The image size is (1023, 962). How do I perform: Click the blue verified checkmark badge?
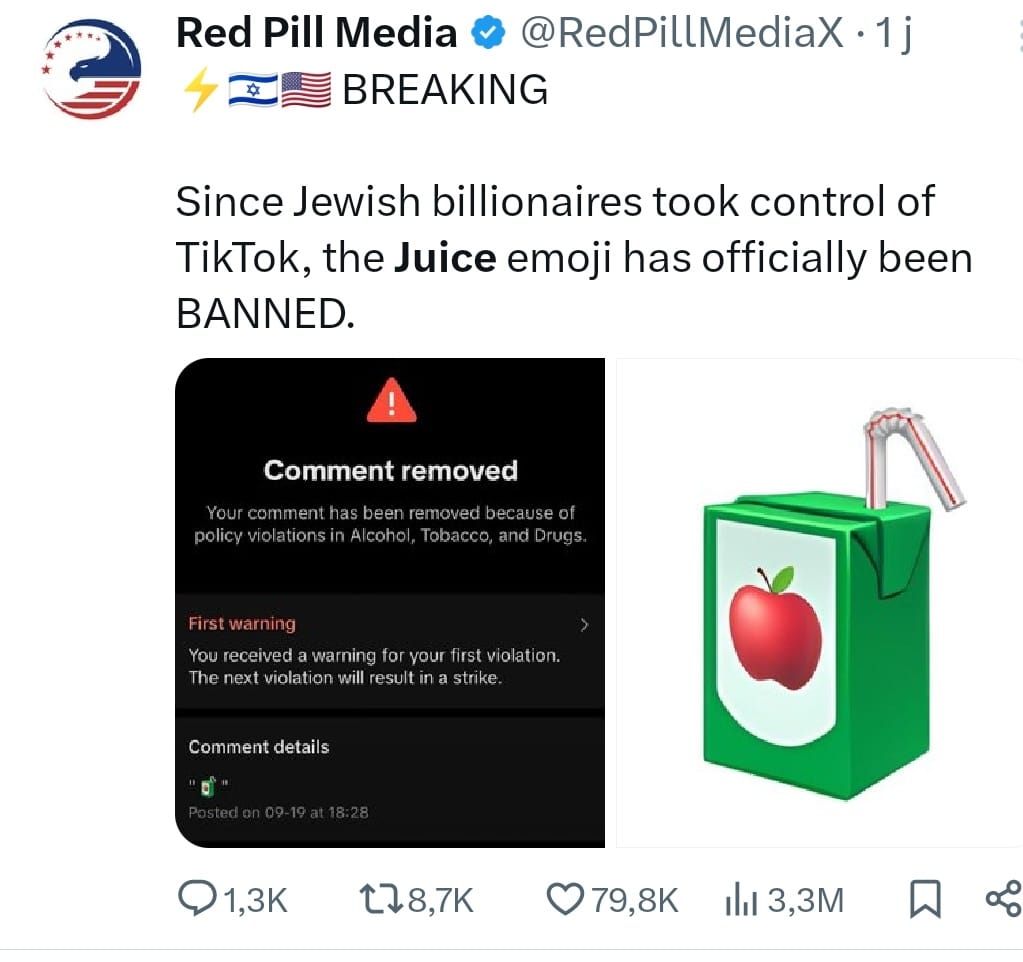tap(488, 35)
